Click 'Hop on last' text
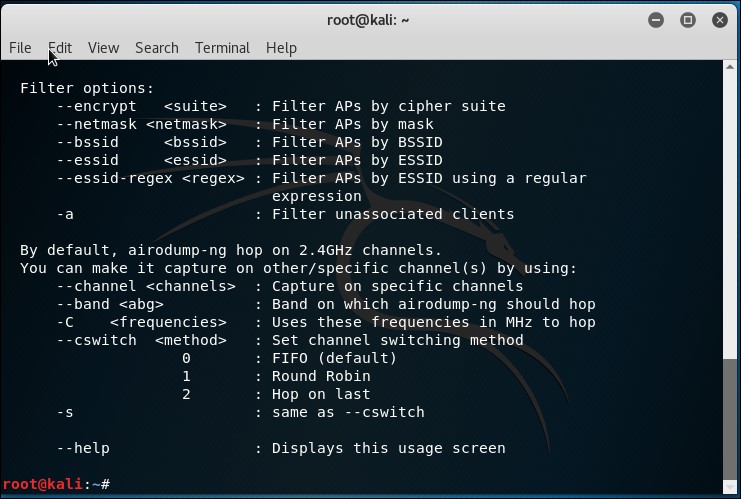This screenshot has width=741, height=499. 321,394
